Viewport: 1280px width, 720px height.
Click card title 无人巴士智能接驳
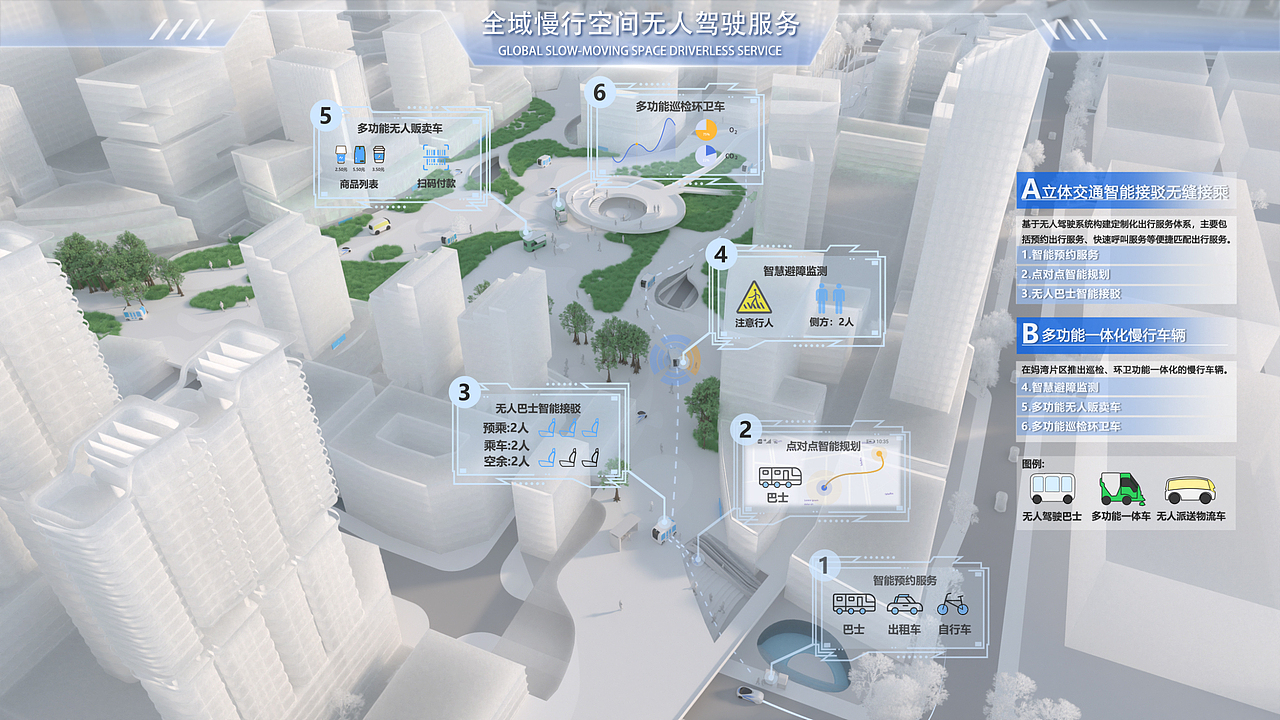point(538,409)
